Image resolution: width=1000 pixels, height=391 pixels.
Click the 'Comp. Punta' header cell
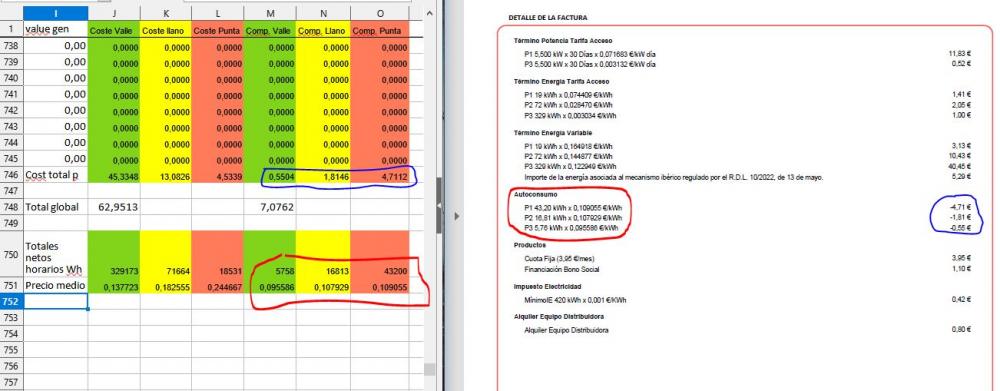(379, 29)
